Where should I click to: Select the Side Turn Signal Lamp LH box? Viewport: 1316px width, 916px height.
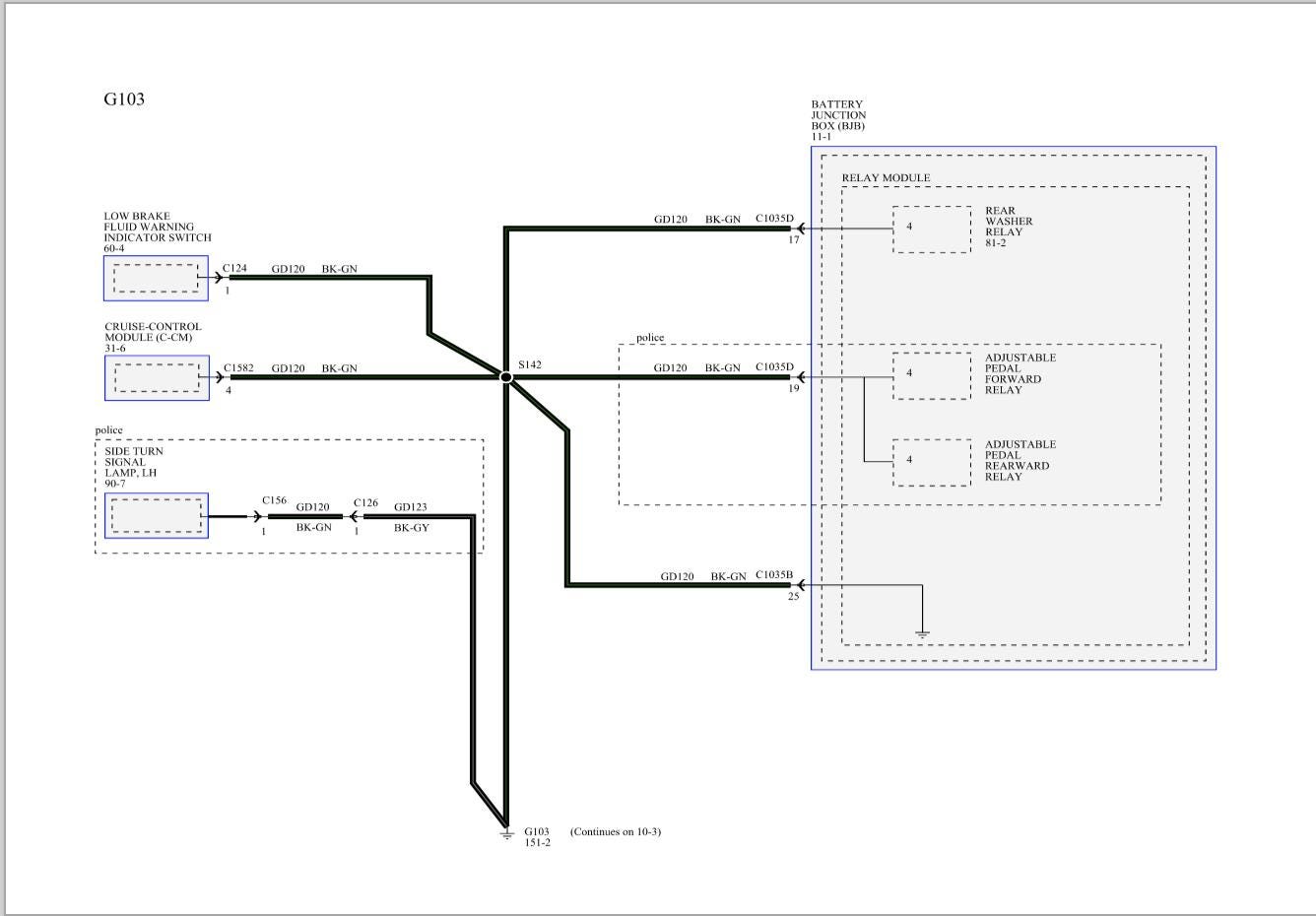point(157,516)
